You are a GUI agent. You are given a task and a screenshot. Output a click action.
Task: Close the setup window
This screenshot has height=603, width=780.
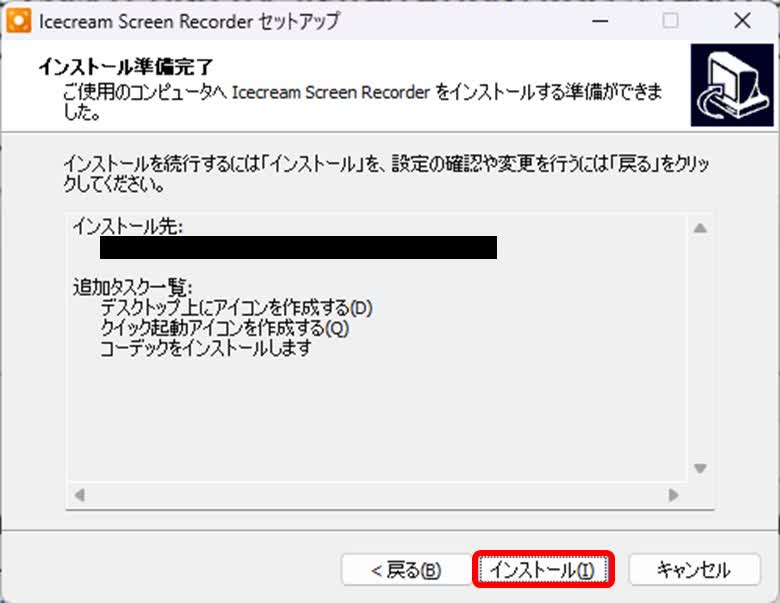[x=742, y=21]
